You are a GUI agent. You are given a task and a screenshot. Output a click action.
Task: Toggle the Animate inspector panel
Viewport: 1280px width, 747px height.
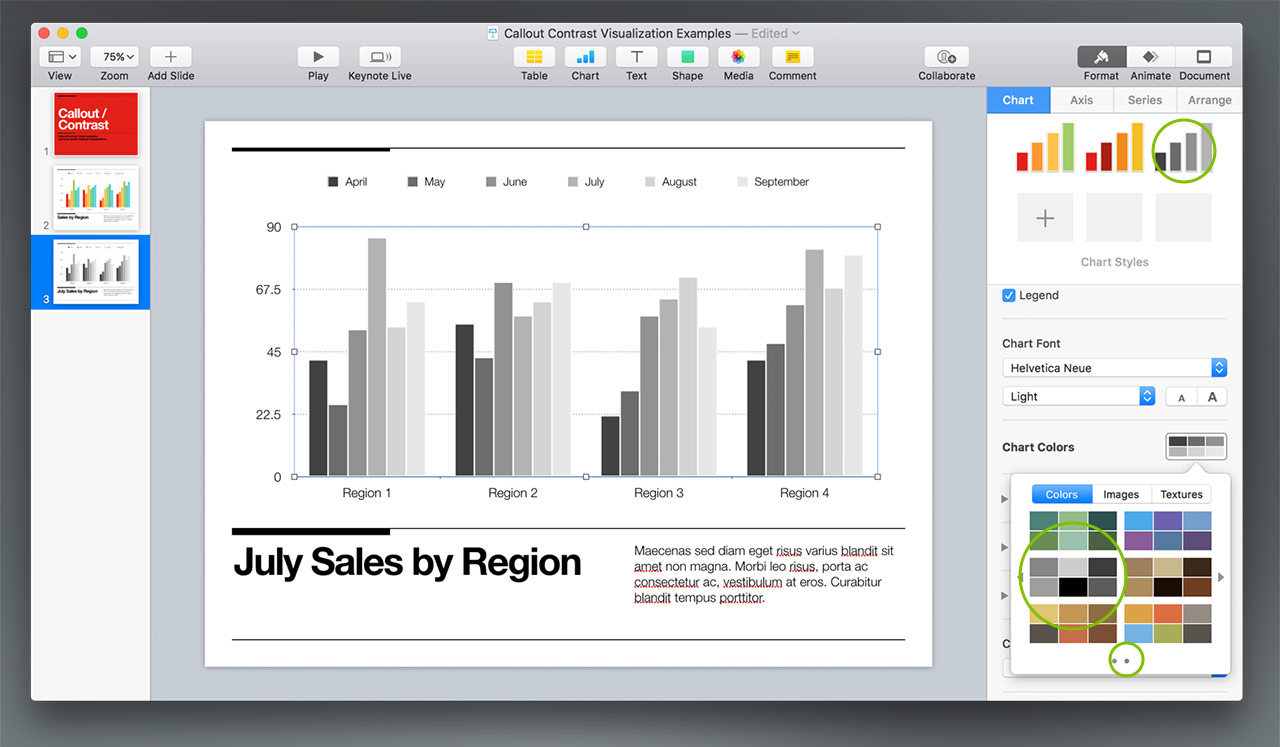coord(1150,58)
